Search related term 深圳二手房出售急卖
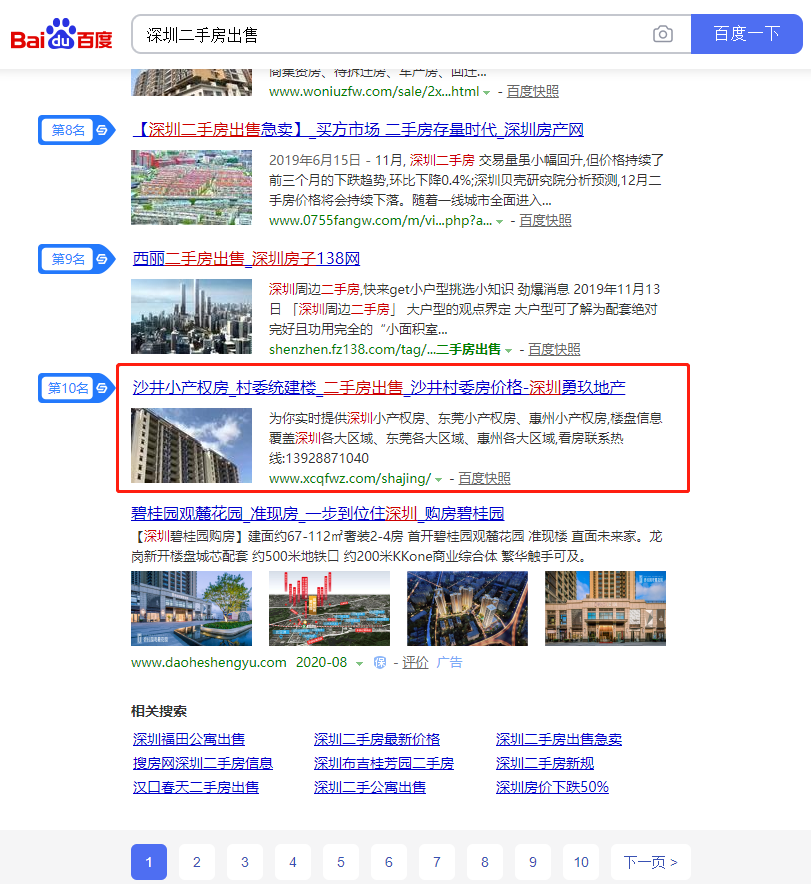 point(559,739)
